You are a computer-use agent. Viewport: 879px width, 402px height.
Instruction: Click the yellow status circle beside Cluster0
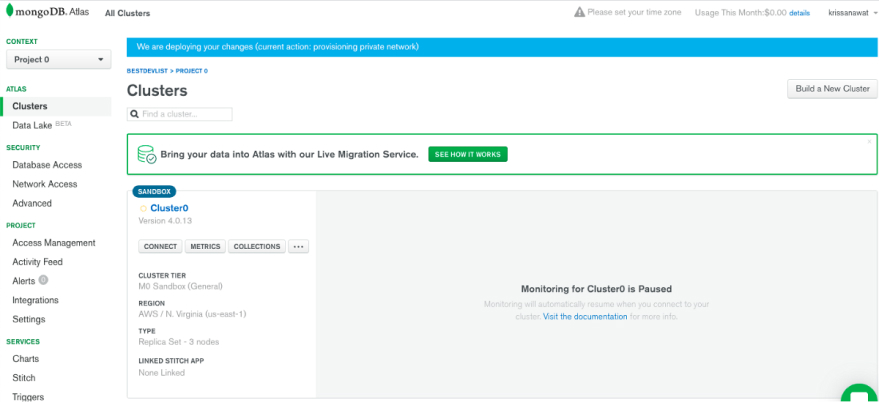[143, 209]
